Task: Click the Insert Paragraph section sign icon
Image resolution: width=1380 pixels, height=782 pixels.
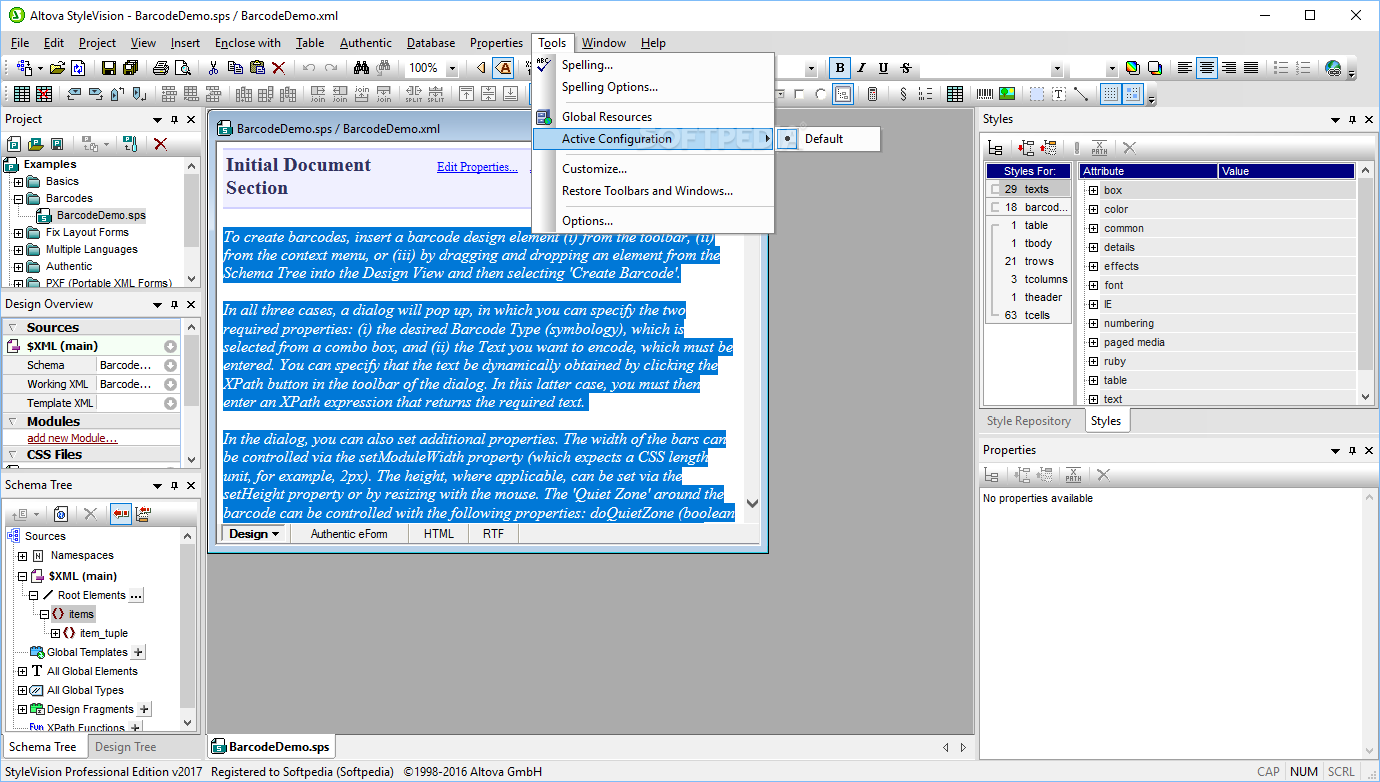Action: pos(903,94)
